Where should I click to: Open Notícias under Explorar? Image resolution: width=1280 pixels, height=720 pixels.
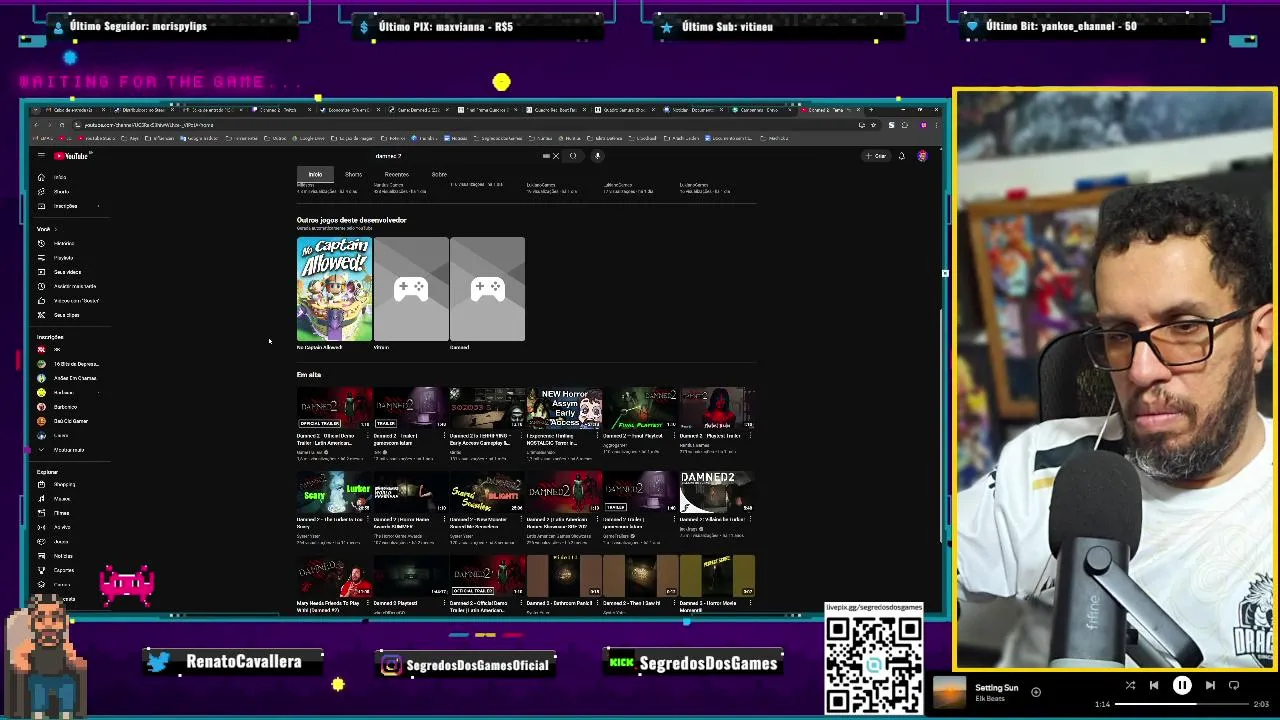click(x=62, y=556)
